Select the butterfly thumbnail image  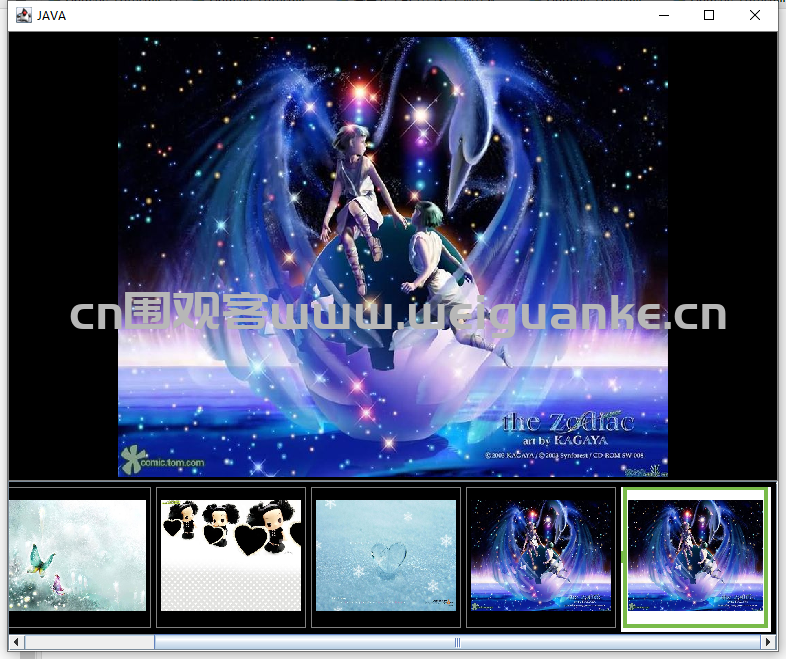click(x=78, y=556)
